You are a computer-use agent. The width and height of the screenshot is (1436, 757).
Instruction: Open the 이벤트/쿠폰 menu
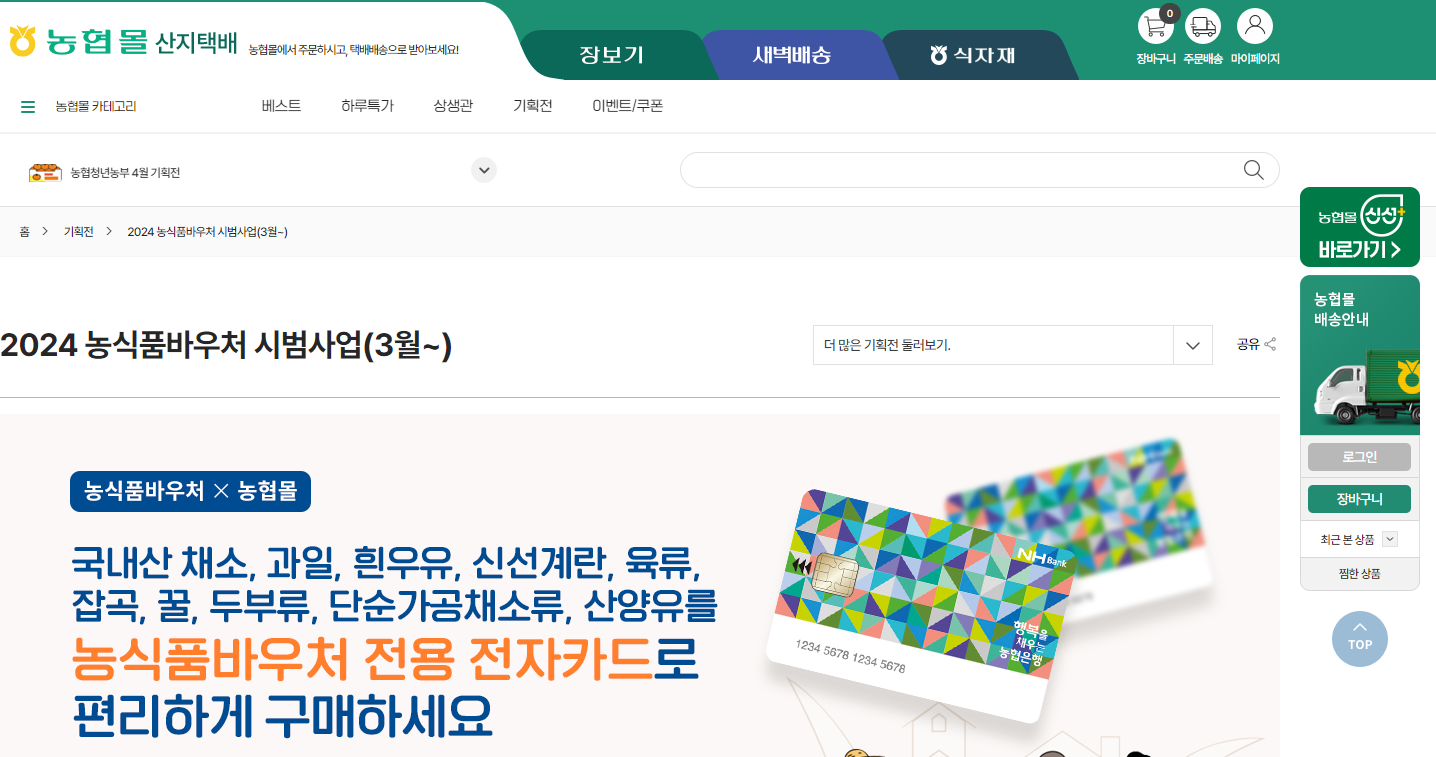coord(628,106)
